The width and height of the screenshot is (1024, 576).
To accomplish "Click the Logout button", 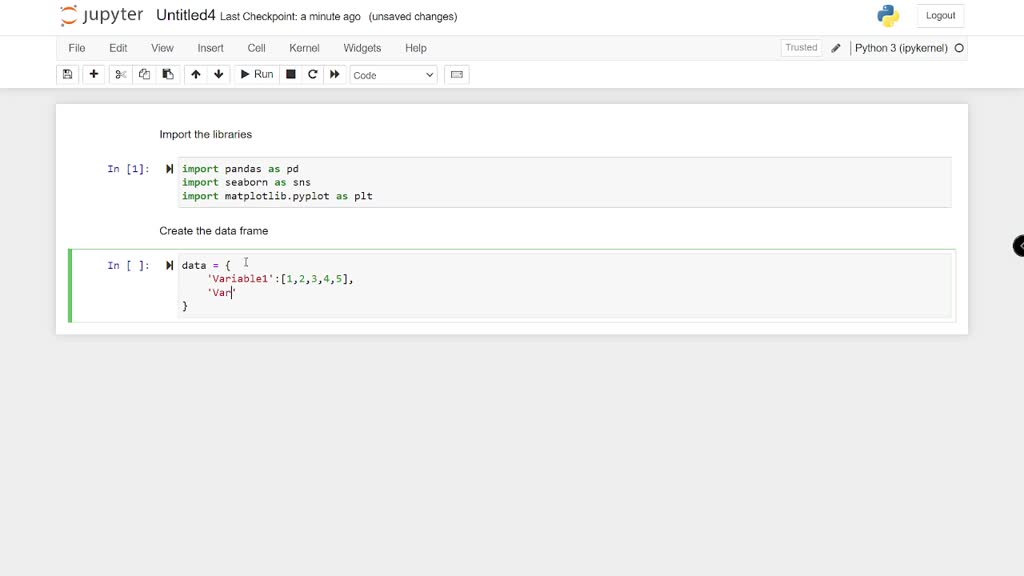I will tap(940, 16).
